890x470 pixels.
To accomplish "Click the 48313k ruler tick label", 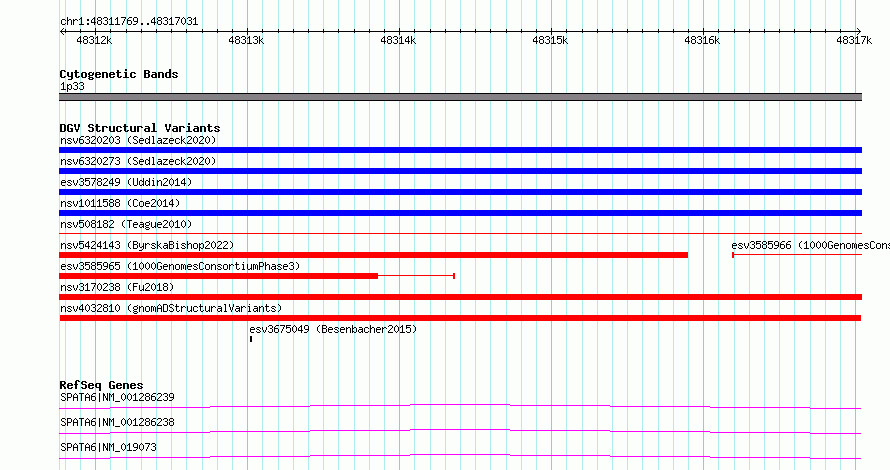I will pos(246,40).
